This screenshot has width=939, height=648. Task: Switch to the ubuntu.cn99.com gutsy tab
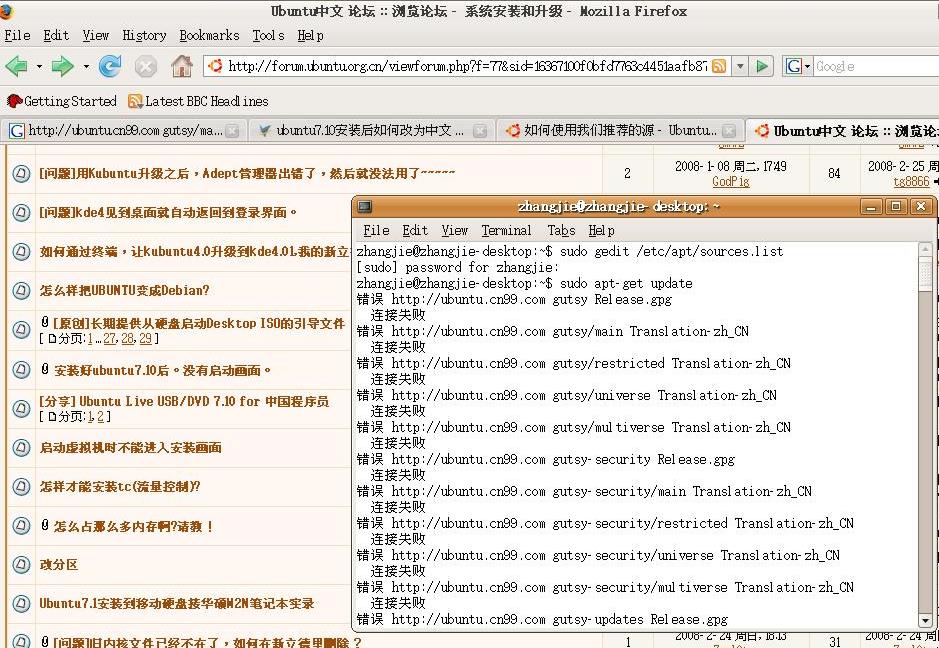122,131
